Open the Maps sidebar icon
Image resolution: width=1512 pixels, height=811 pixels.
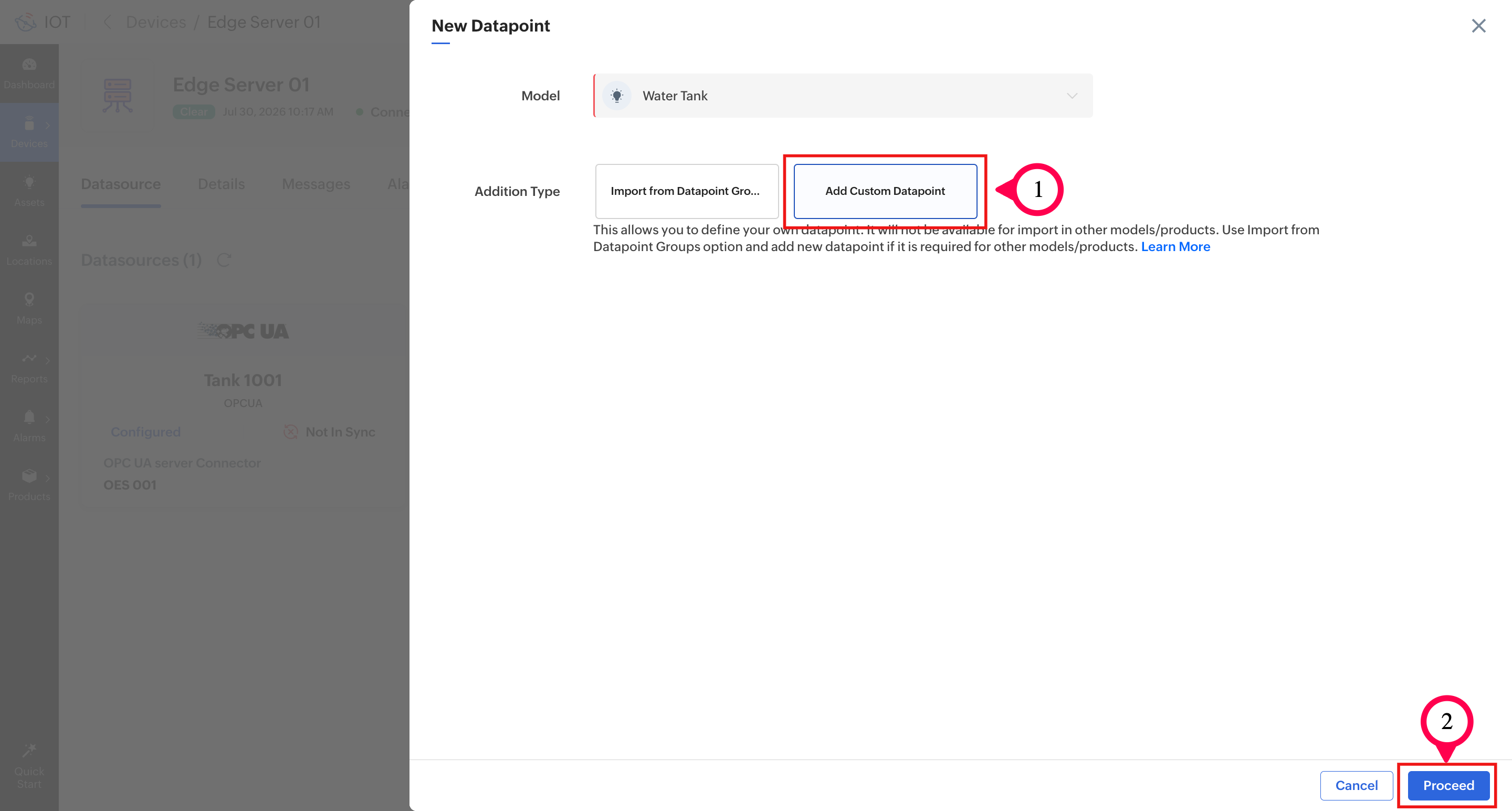pyautogui.click(x=29, y=300)
